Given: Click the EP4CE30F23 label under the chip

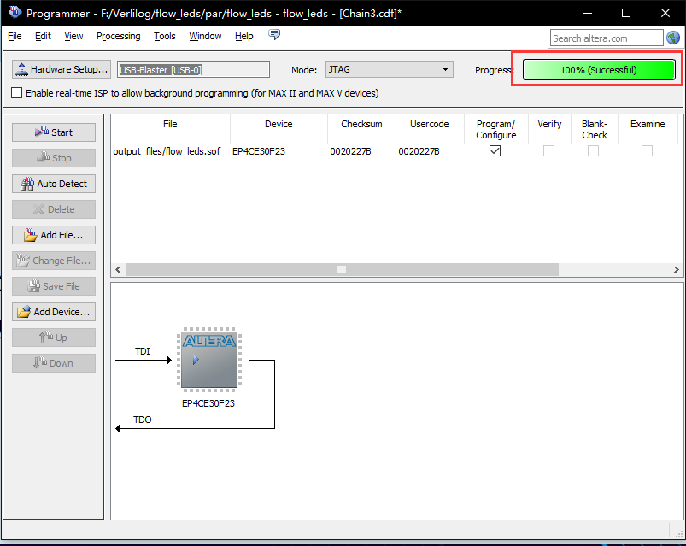Looking at the screenshot, I should click(209, 403).
